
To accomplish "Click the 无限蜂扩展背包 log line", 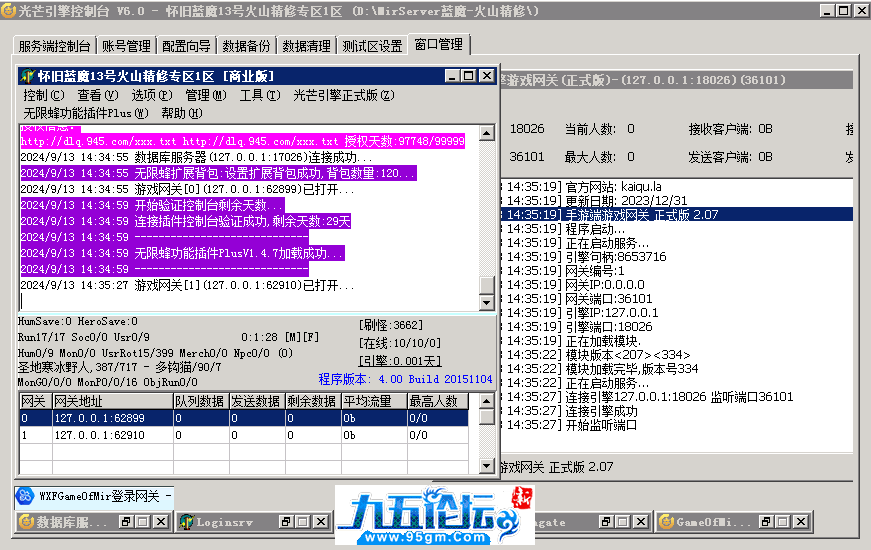I will point(218,173).
